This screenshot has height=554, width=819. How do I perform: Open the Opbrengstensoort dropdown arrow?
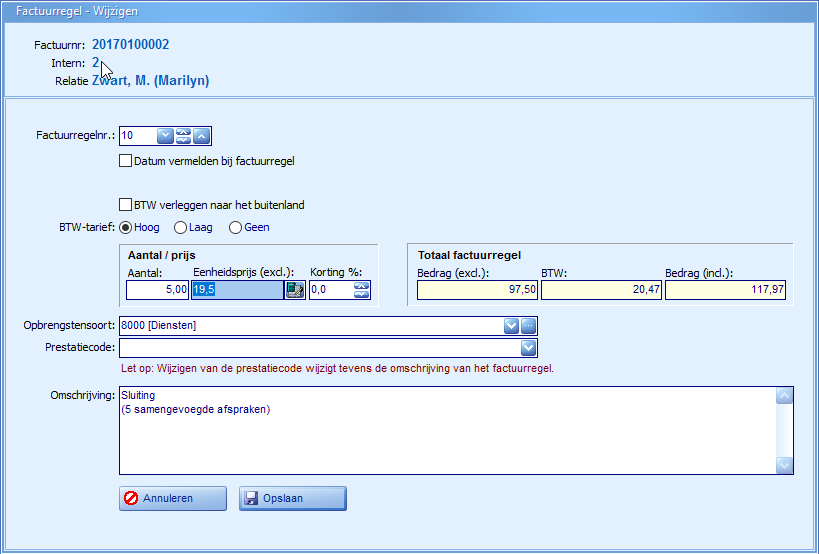pos(511,325)
